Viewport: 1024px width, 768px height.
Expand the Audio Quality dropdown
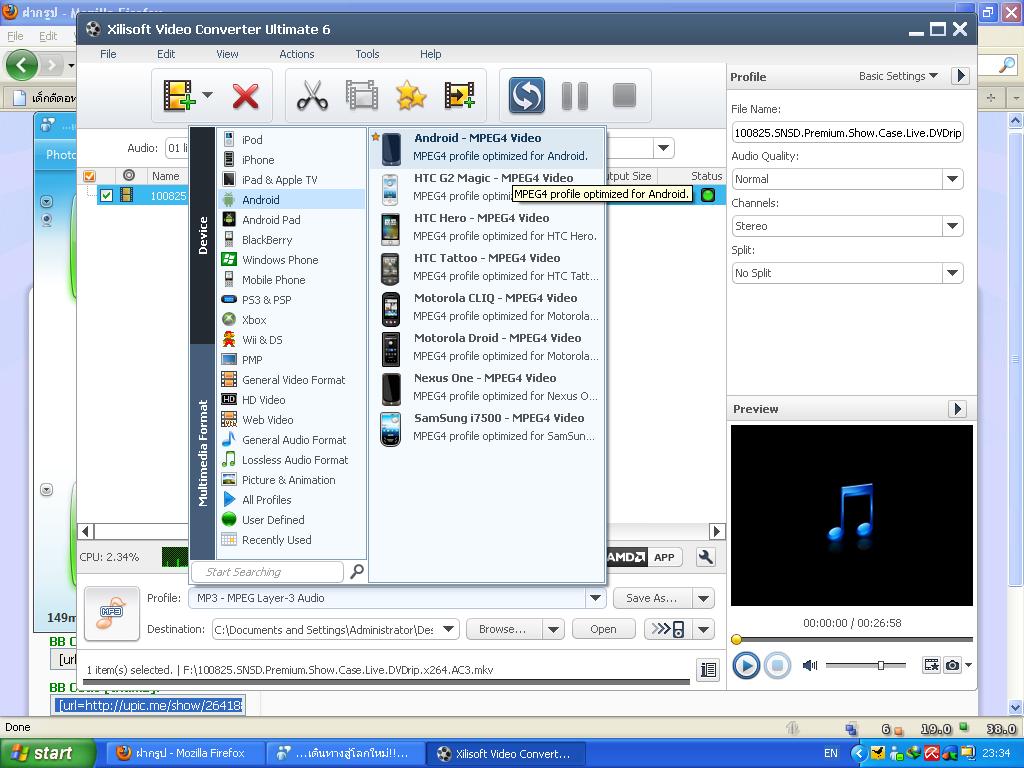[953, 179]
